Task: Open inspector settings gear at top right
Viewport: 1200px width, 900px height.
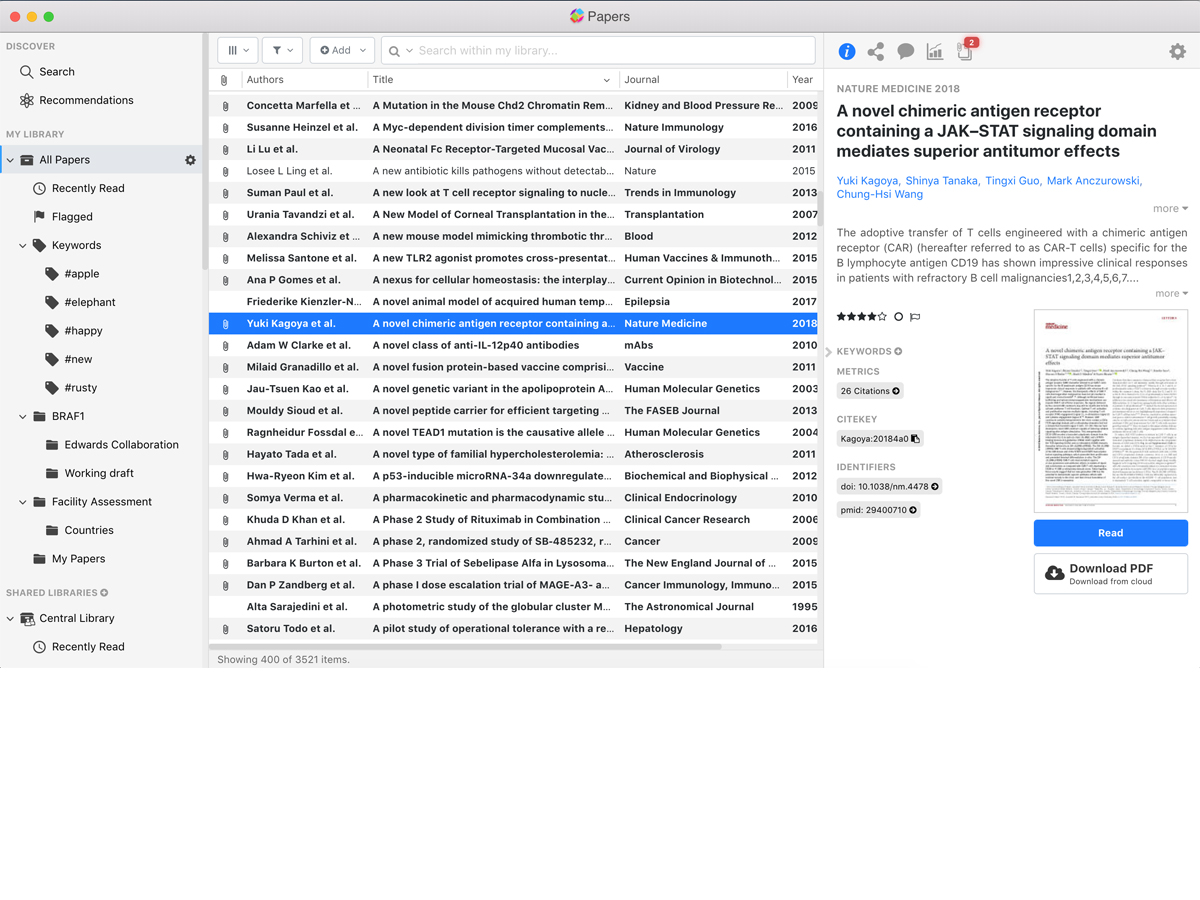Action: (x=1177, y=51)
